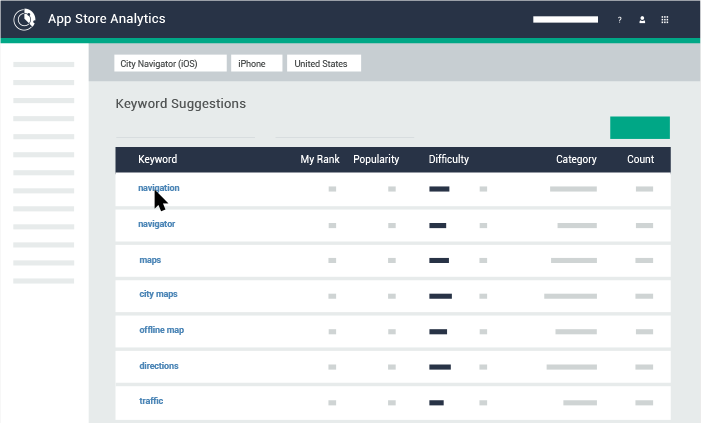Open the offline map keyword link
Screen dimensions: 701x423
(x=161, y=330)
